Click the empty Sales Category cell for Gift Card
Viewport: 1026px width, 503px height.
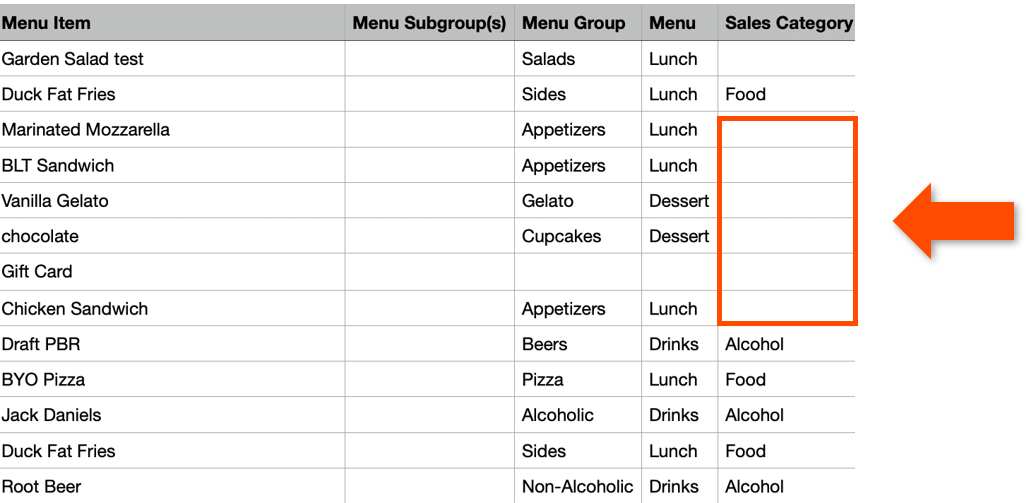786,272
